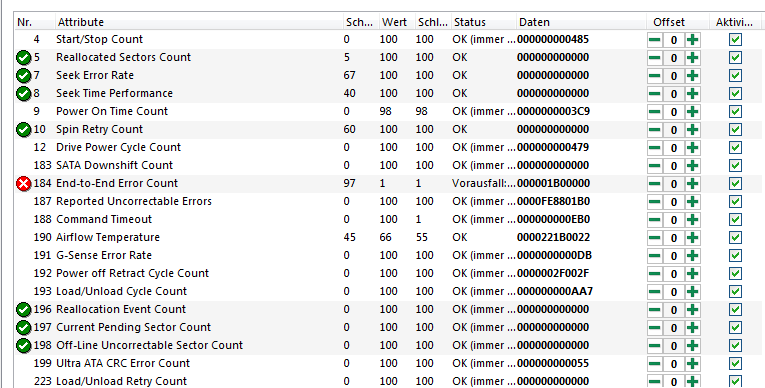765x388 pixels.
Task: Uncheck active box for Start/Stop Count
Action: tap(735, 40)
